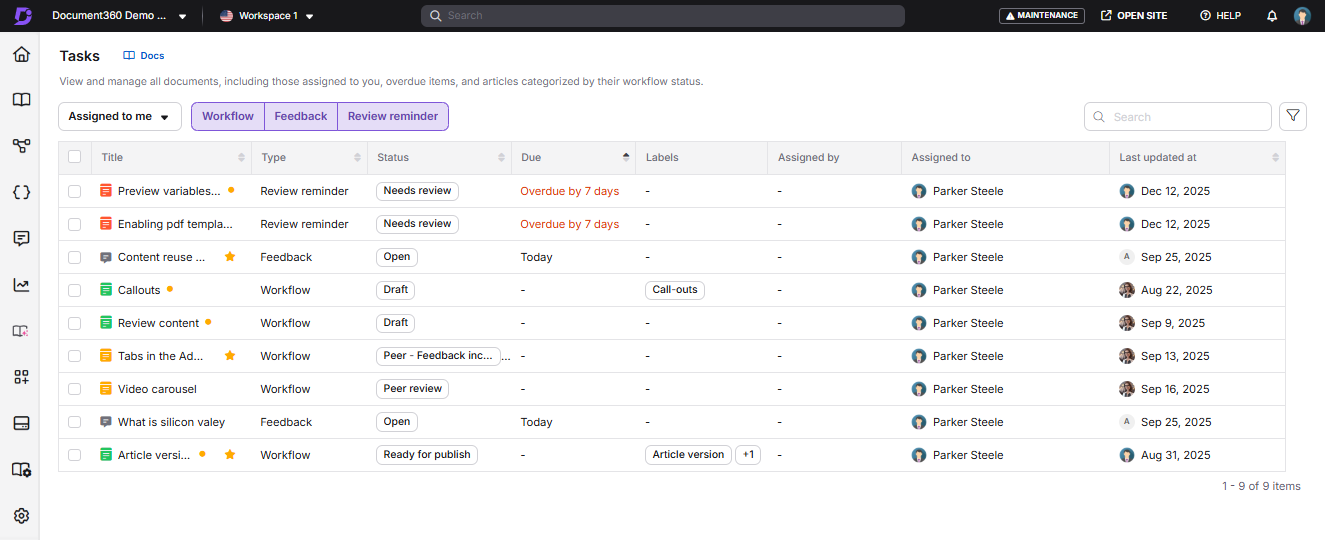Open the Workspace 1 dropdown
The image size is (1325, 540).
[267, 16]
